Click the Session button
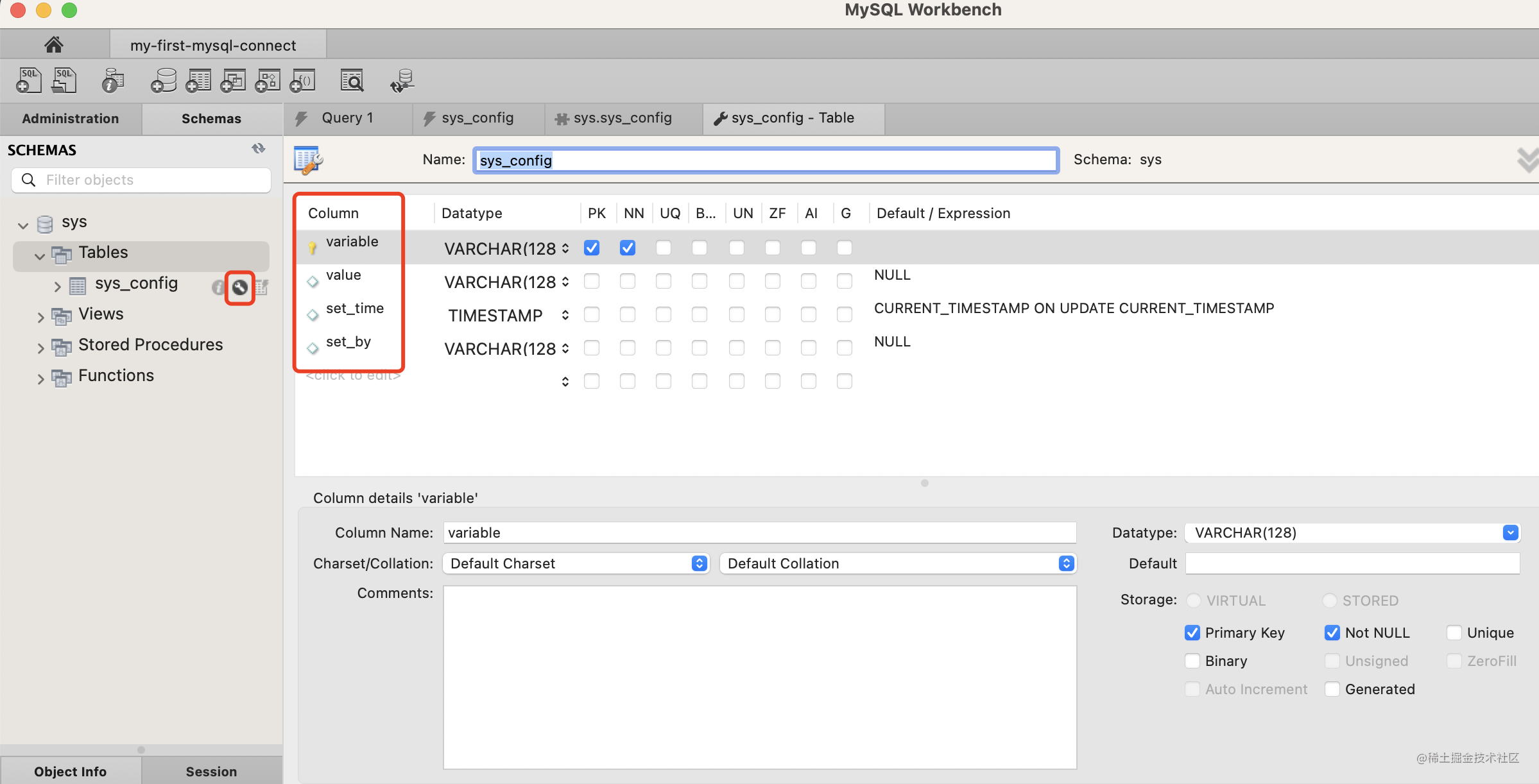Viewport: 1539px width, 784px height. (x=211, y=771)
